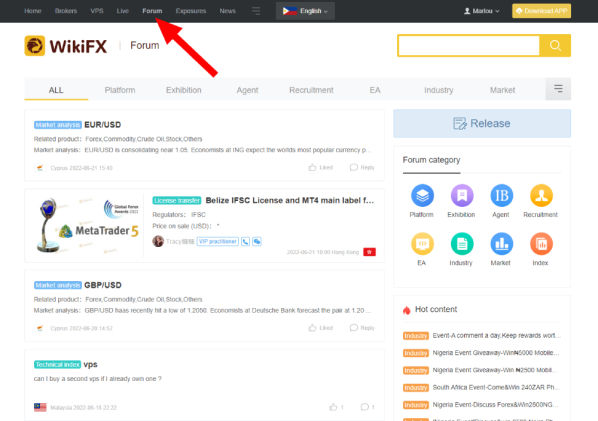Open the English language dropdown
Screen dimensions: 598x421
point(305,11)
